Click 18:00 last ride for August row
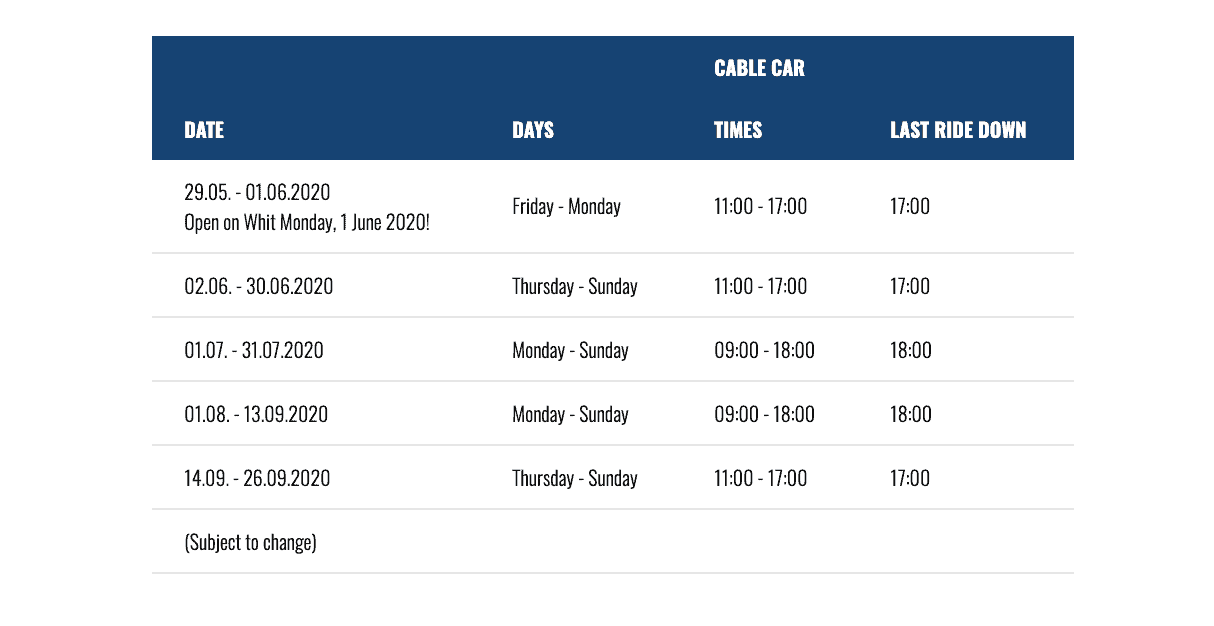This screenshot has height=626, width=1214. [x=910, y=415]
